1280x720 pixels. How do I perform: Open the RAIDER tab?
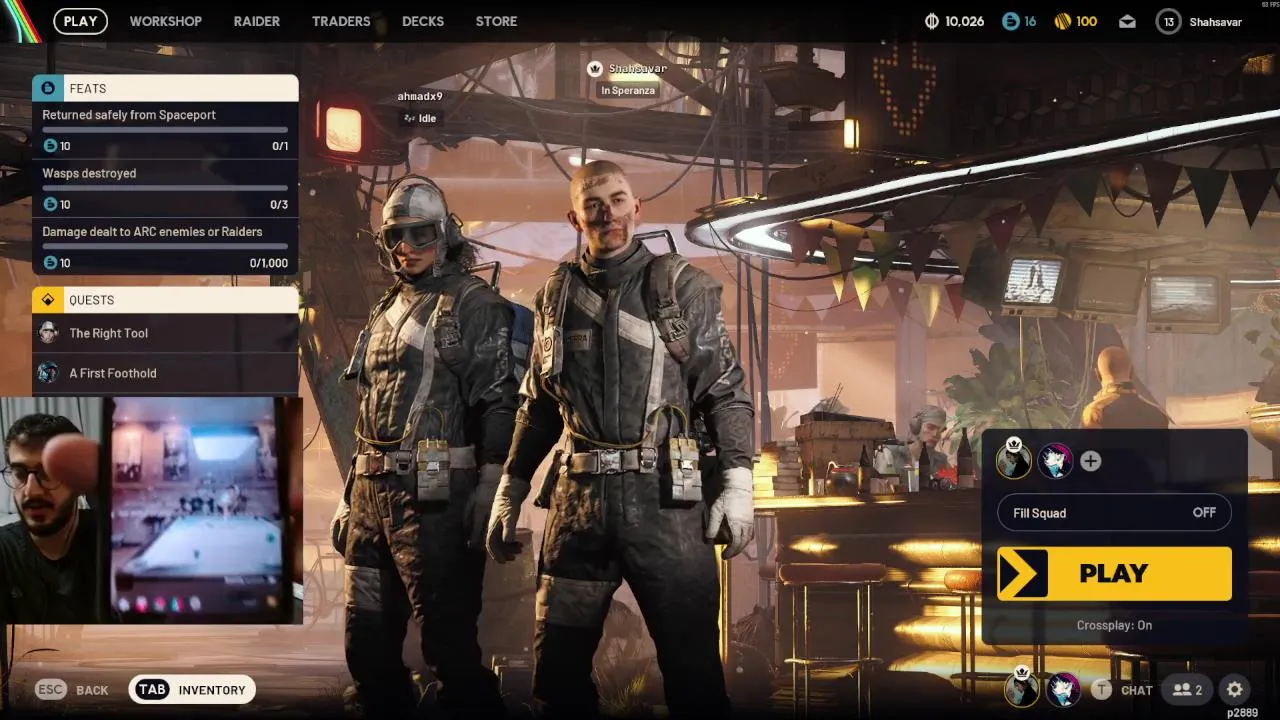tap(257, 21)
